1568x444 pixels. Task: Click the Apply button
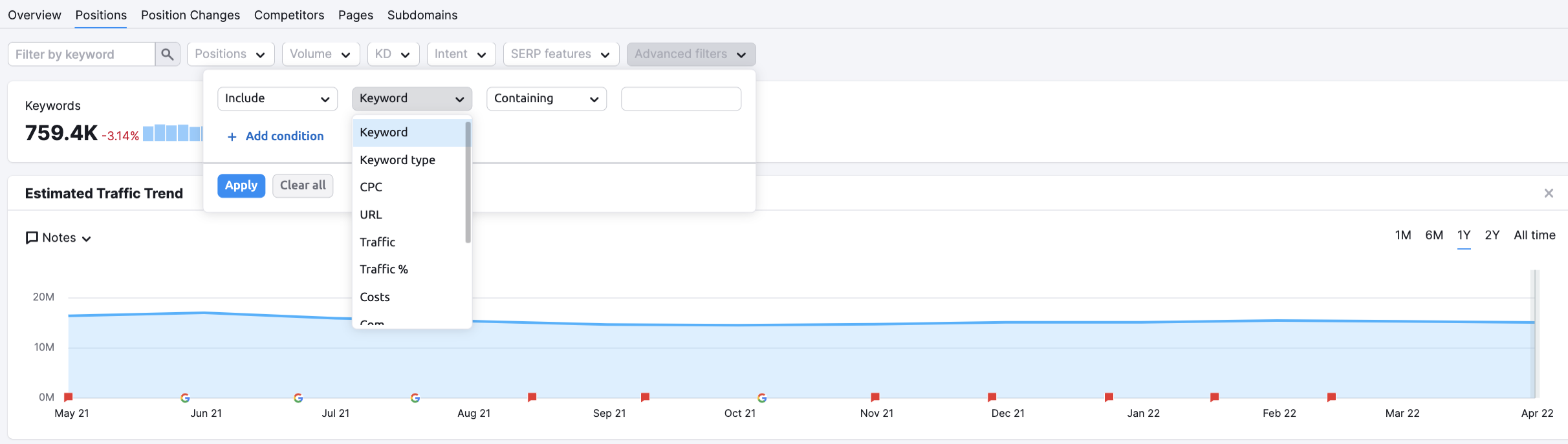pyautogui.click(x=241, y=185)
